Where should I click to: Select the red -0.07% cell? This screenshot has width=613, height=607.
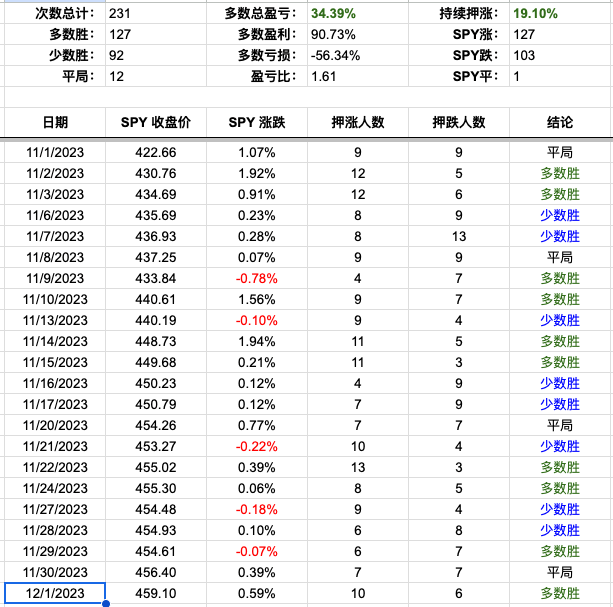[x=257, y=551]
